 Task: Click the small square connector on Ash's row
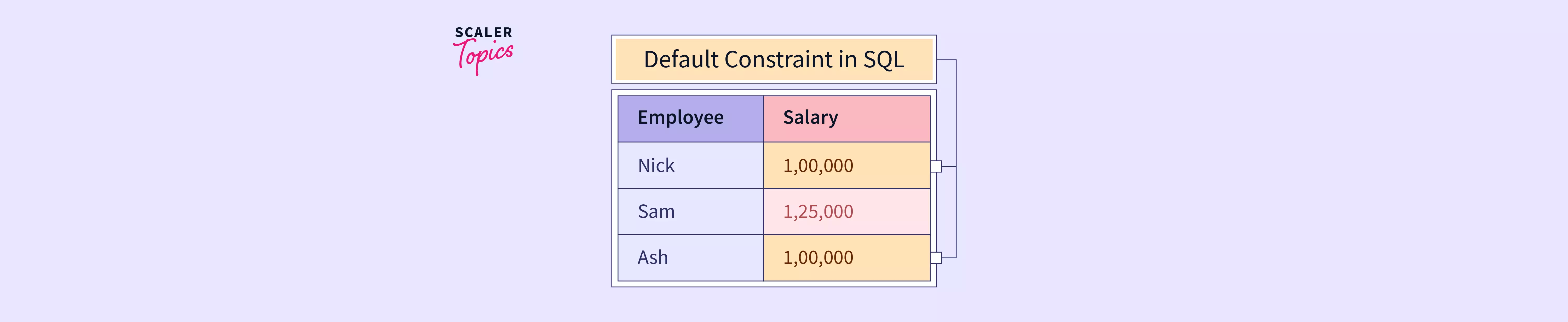936,258
